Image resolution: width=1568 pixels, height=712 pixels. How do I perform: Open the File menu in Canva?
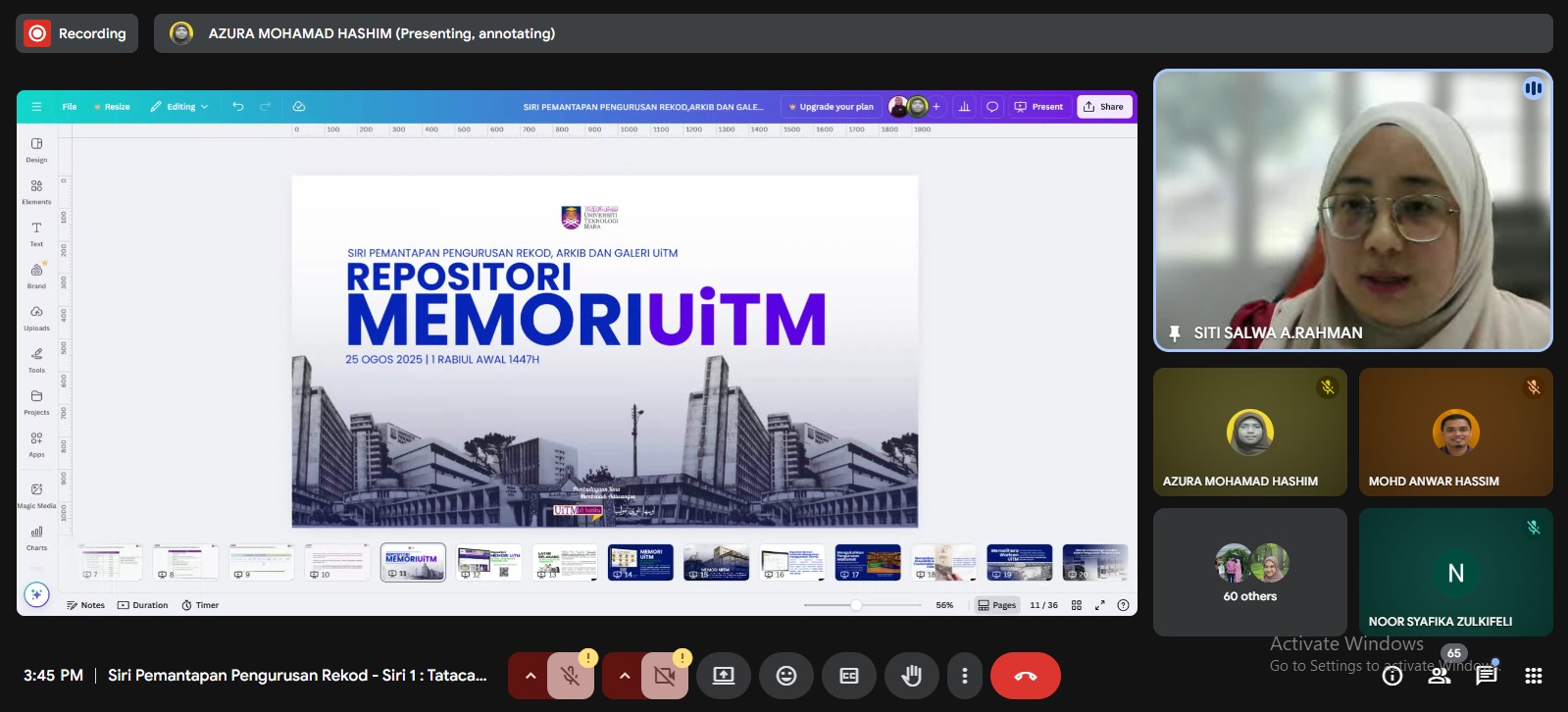70,107
